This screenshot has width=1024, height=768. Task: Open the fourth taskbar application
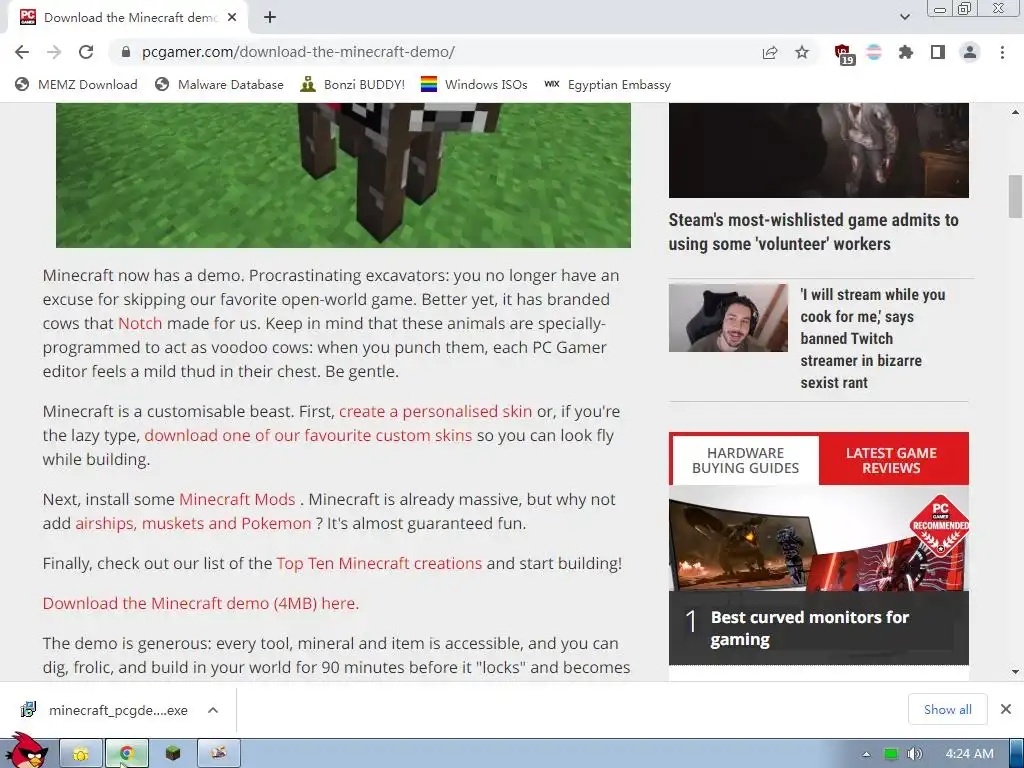click(219, 754)
